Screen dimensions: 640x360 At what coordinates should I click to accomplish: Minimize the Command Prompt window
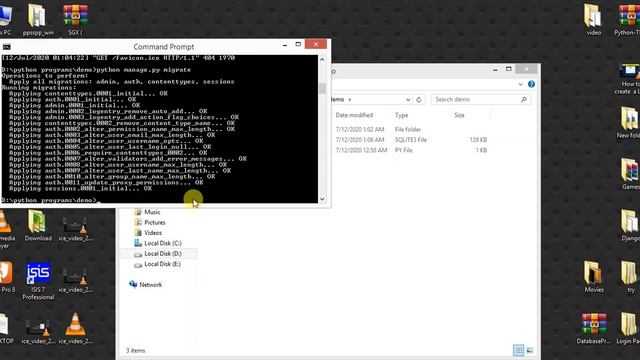point(285,44)
